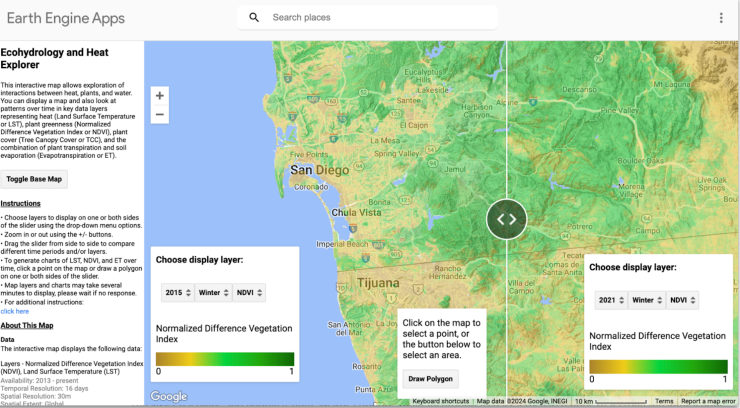Click Report a map error link

click(708, 401)
